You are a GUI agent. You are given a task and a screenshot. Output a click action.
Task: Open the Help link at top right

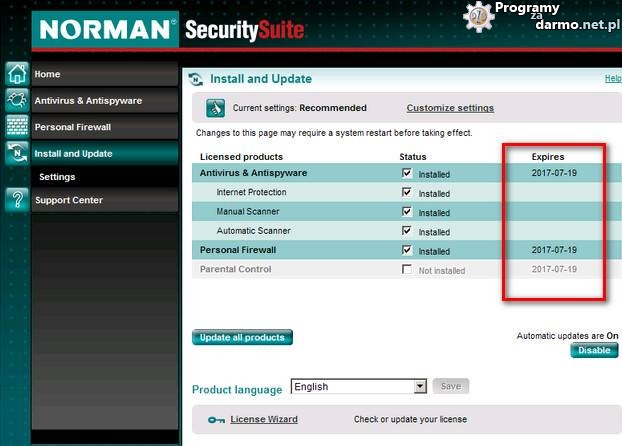click(612, 78)
